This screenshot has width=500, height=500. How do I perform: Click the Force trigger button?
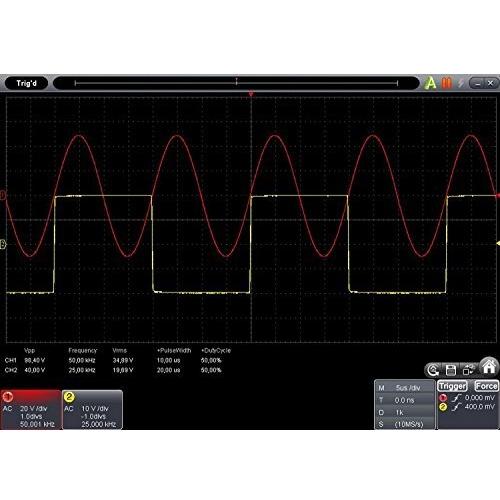(486, 386)
